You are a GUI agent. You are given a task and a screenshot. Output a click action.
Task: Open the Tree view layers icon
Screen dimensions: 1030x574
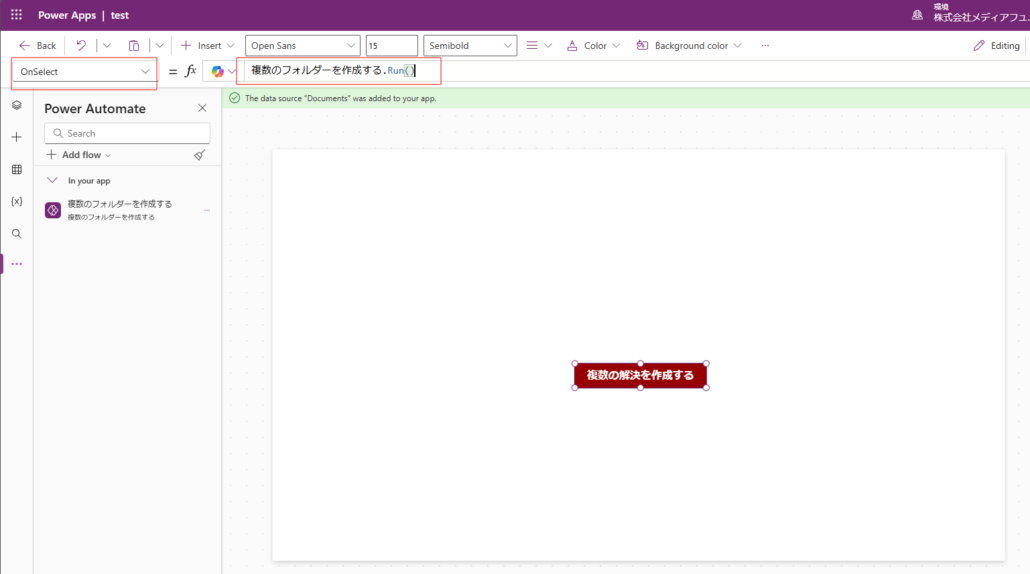click(16, 105)
